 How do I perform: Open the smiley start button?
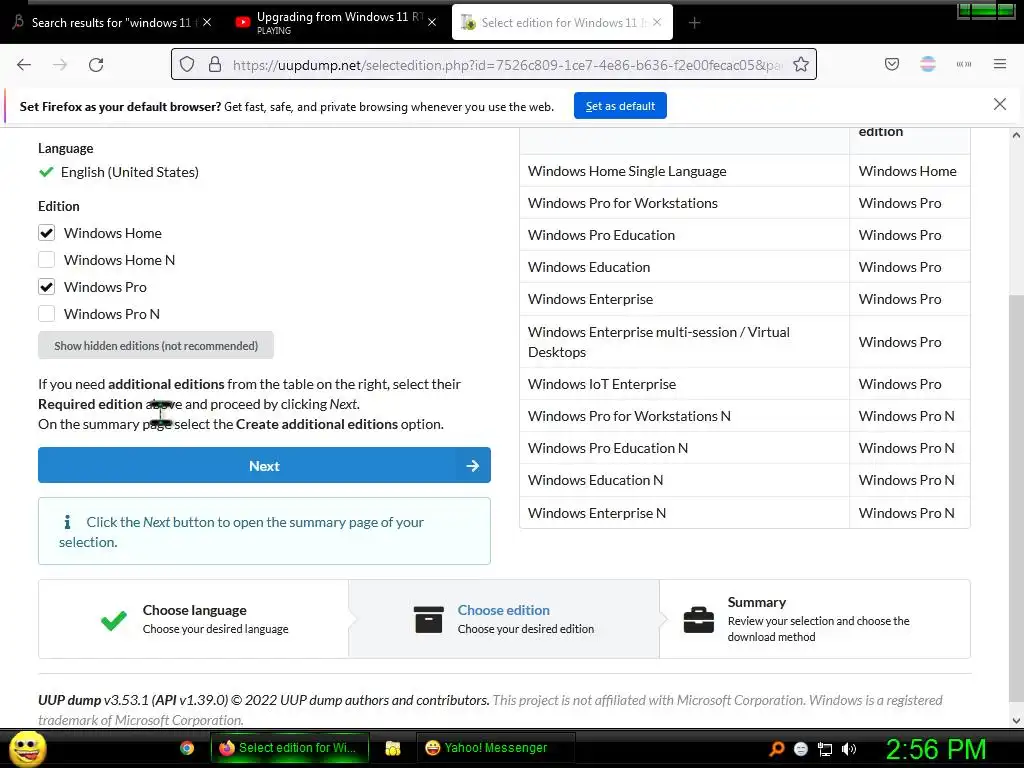(27, 748)
